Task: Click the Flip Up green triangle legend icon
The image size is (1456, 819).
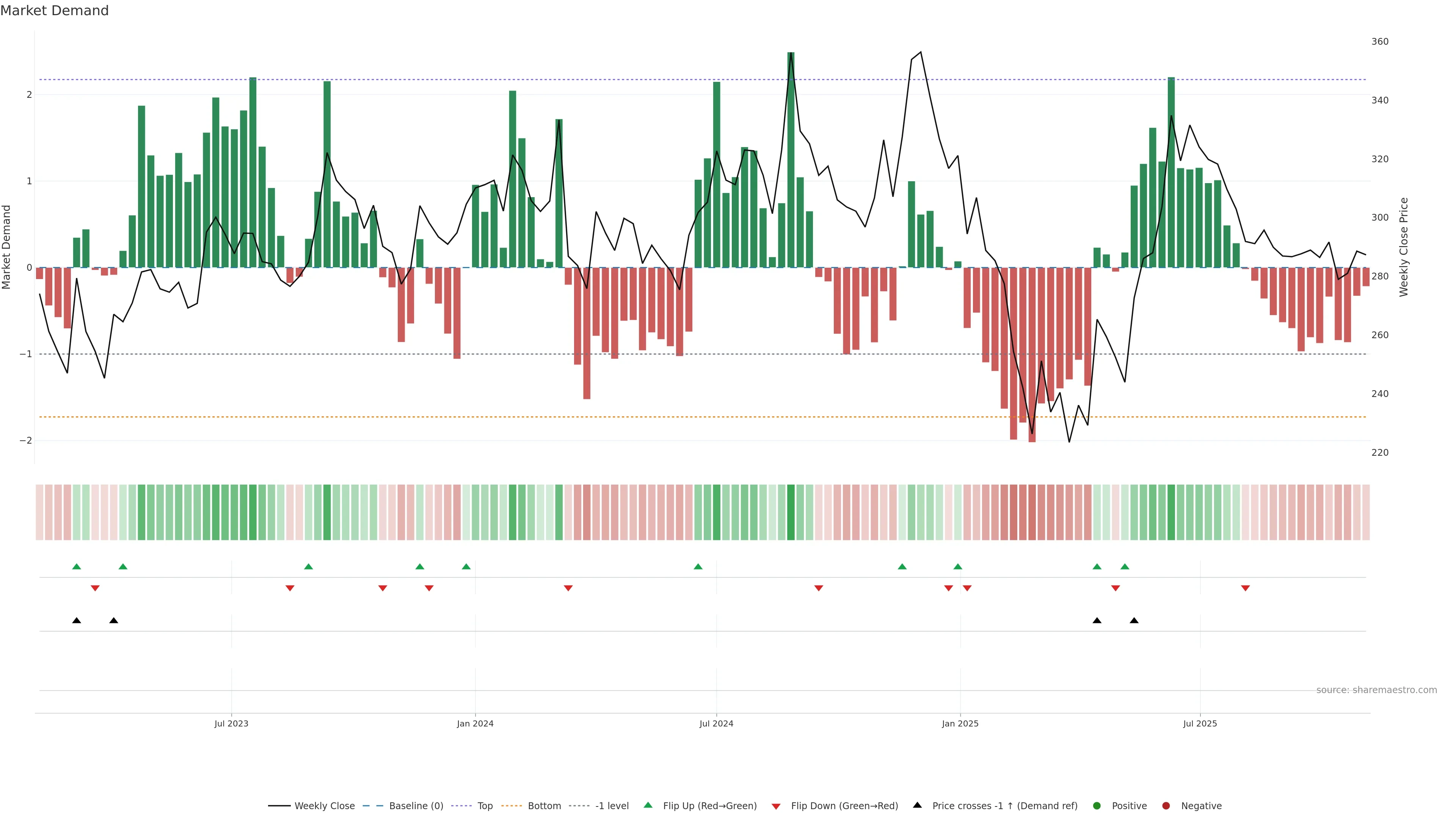Action: [x=648, y=805]
